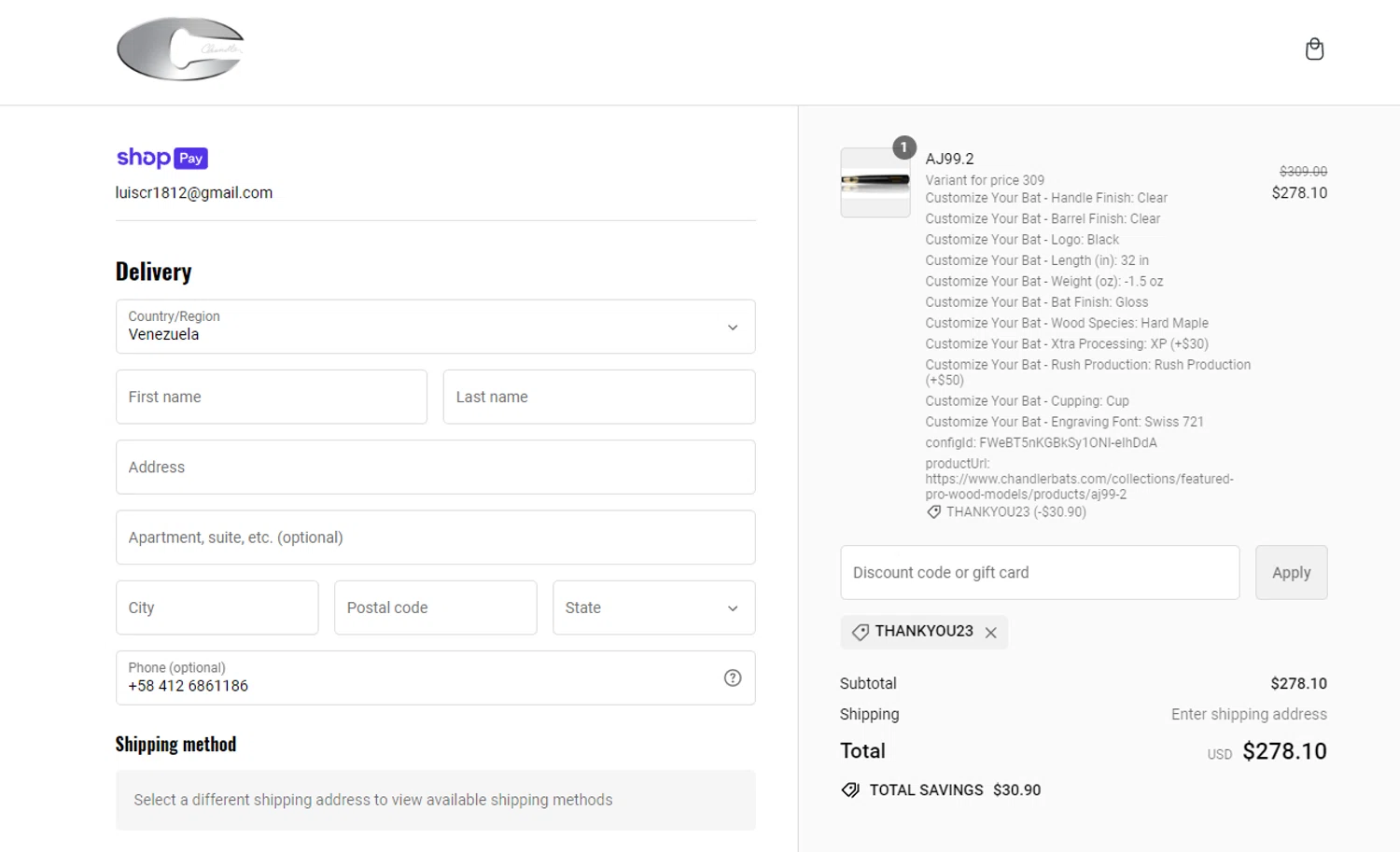This screenshot has width=1400, height=852.
Task: Click the Phone (optional) field
Action: click(435, 677)
